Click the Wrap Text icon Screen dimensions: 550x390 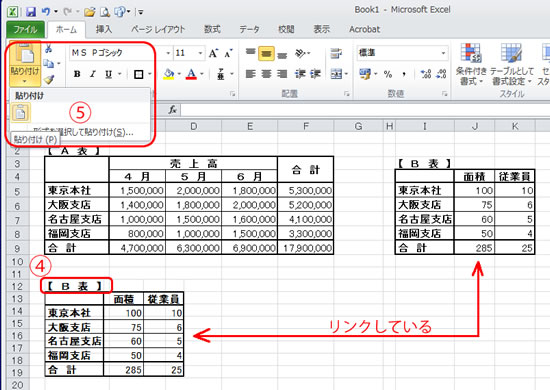tap(336, 53)
